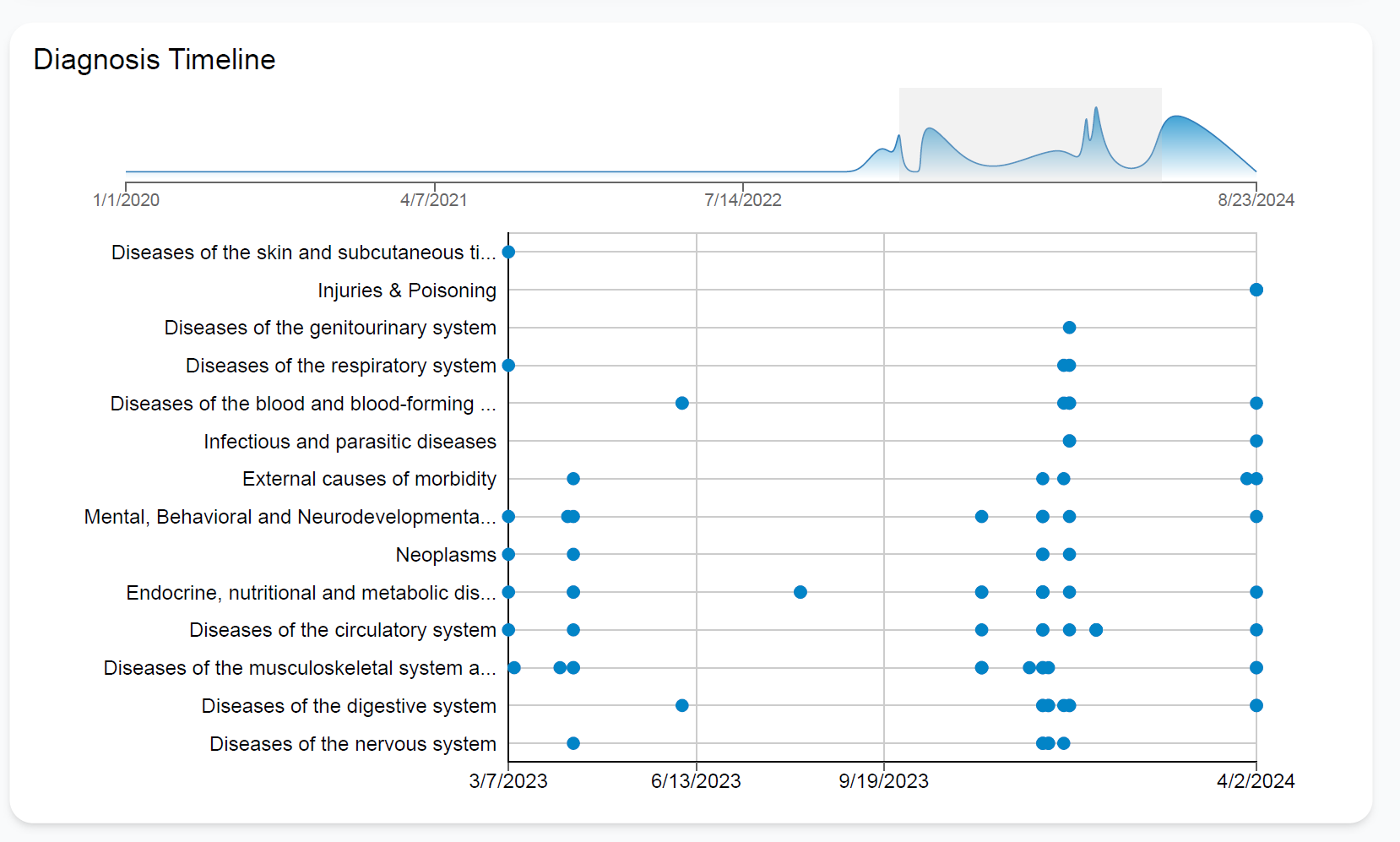Viewport: 1400px width, 842px height.
Task: Click the 9/19/2023 axis date label
Action: pos(883,781)
